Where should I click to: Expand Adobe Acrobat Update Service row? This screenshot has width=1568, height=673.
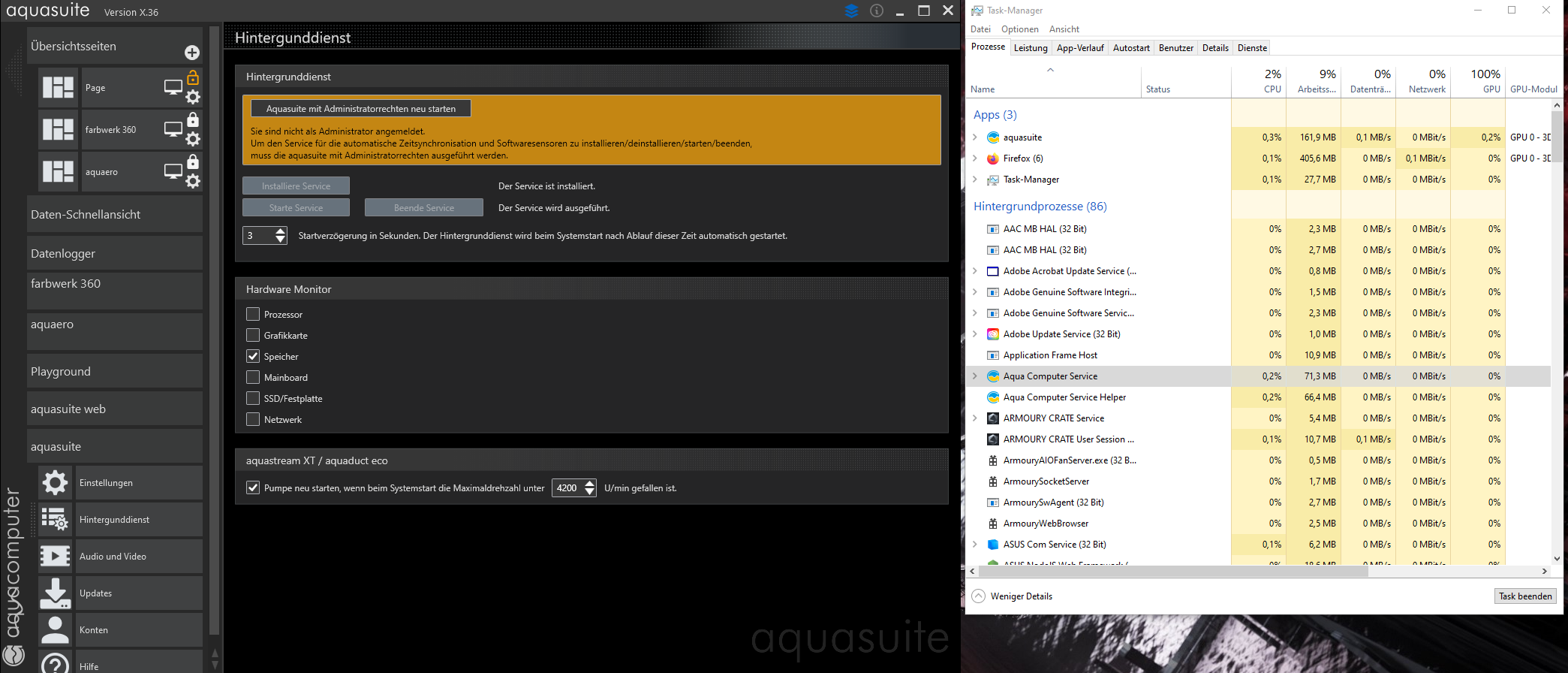975,271
